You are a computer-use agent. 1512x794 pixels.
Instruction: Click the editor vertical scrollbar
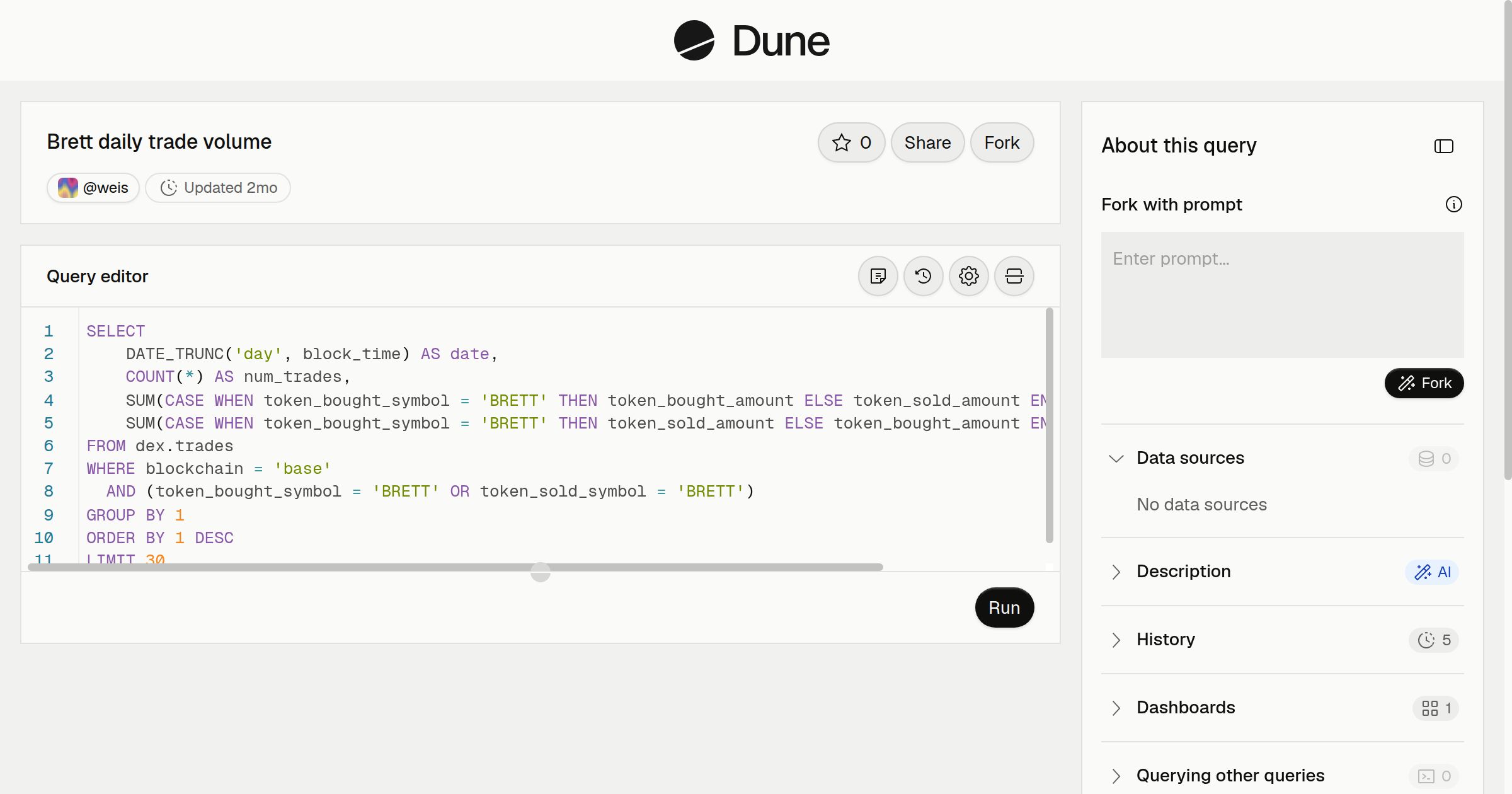[x=1050, y=425]
